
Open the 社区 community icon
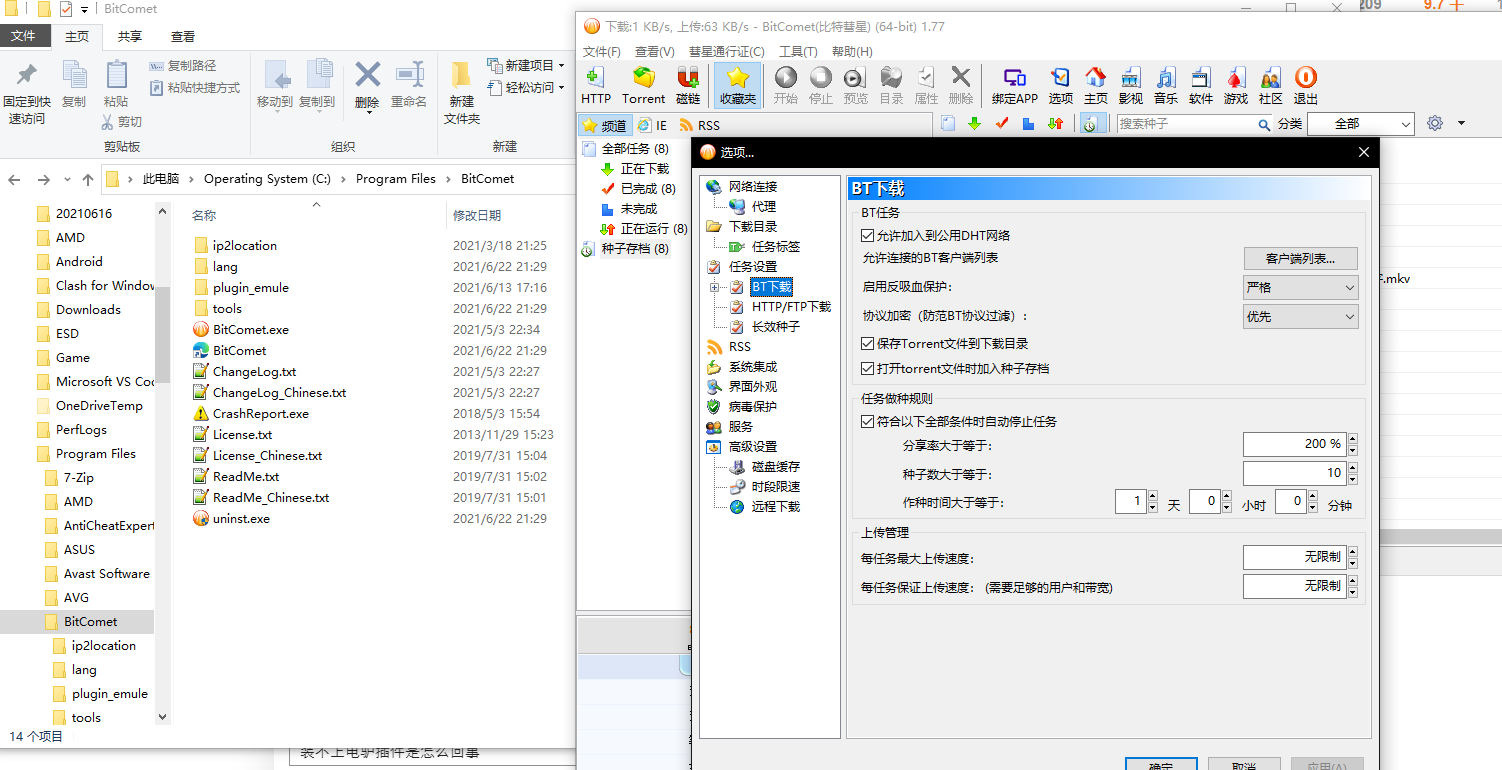(x=1271, y=86)
